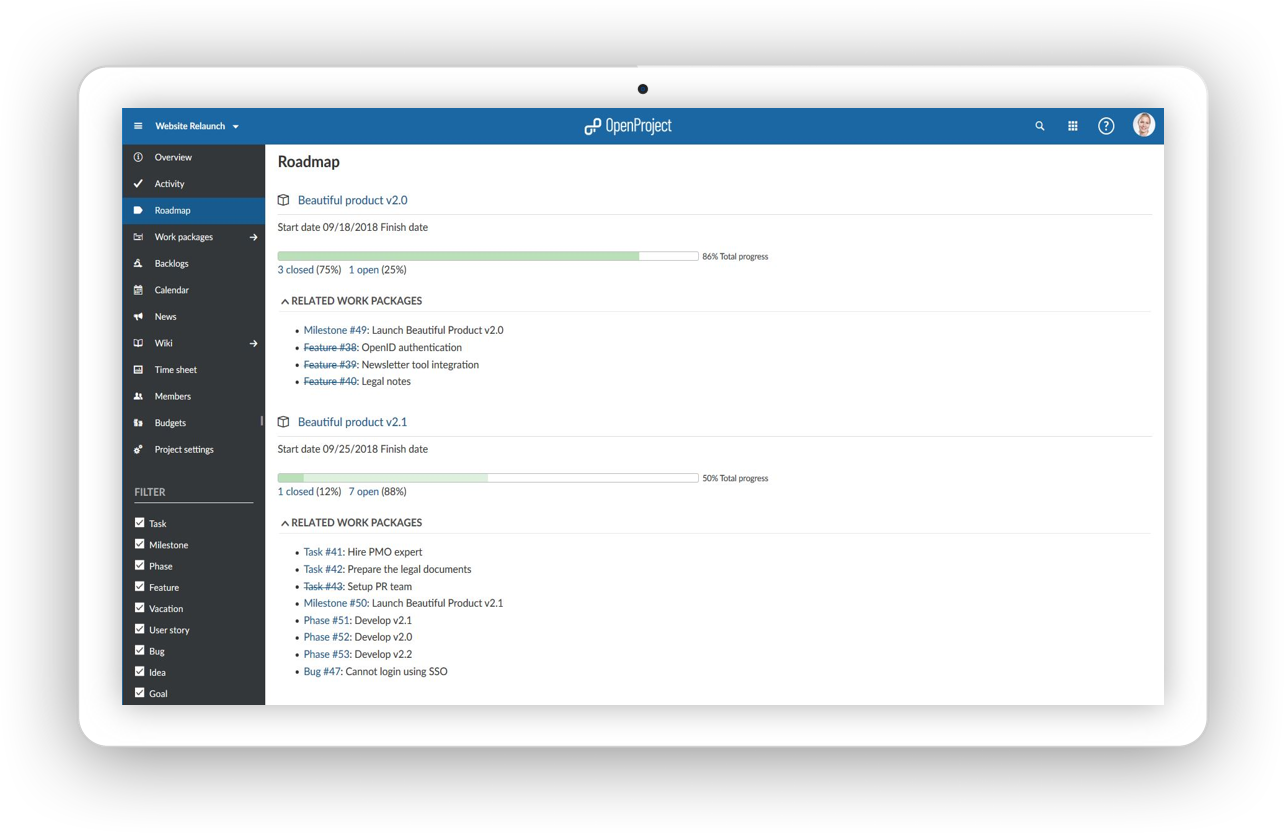
Task: Open the Task #42 link
Action: coord(323,569)
